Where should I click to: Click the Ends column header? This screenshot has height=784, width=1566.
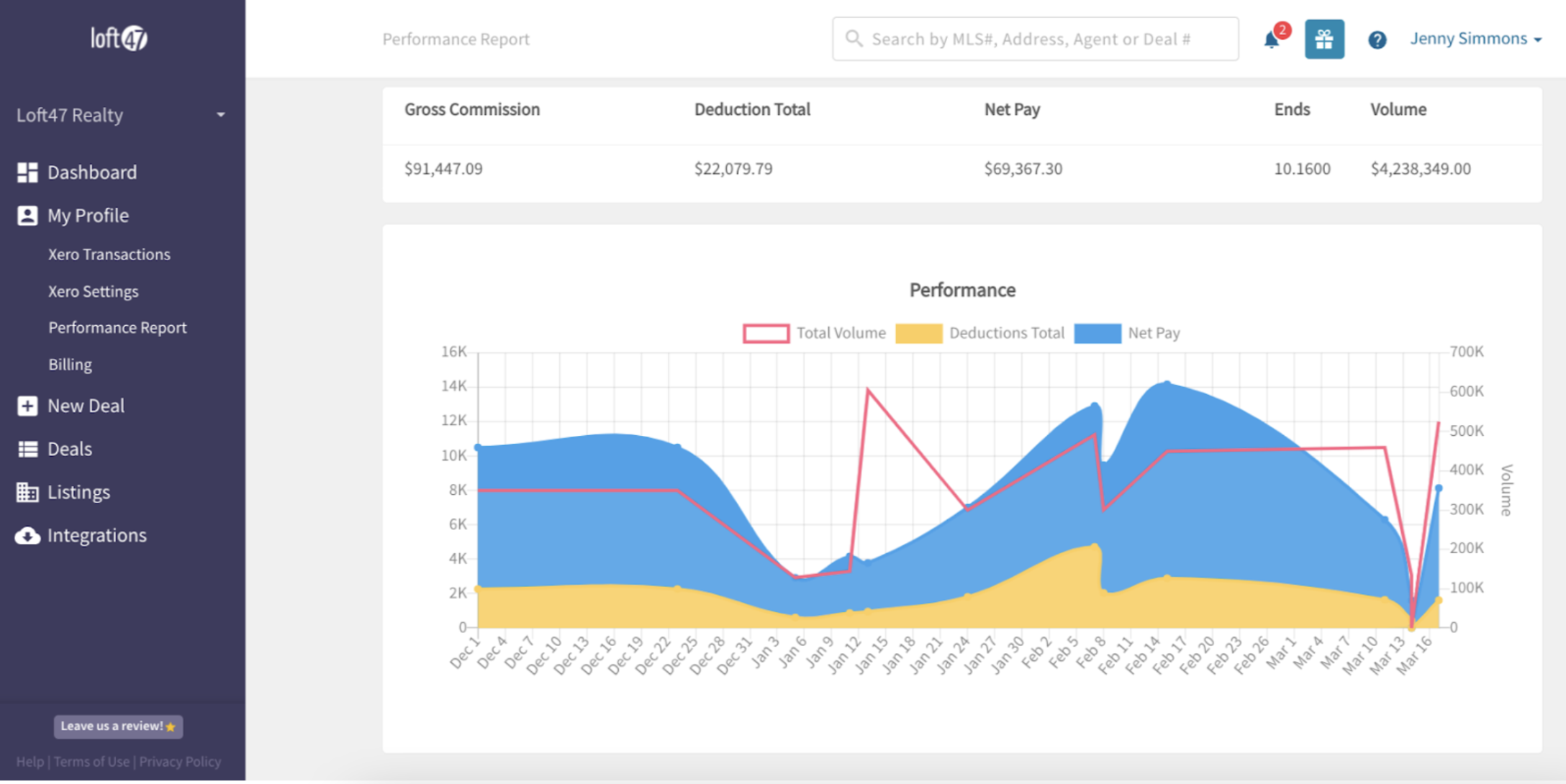click(1292, 109)
